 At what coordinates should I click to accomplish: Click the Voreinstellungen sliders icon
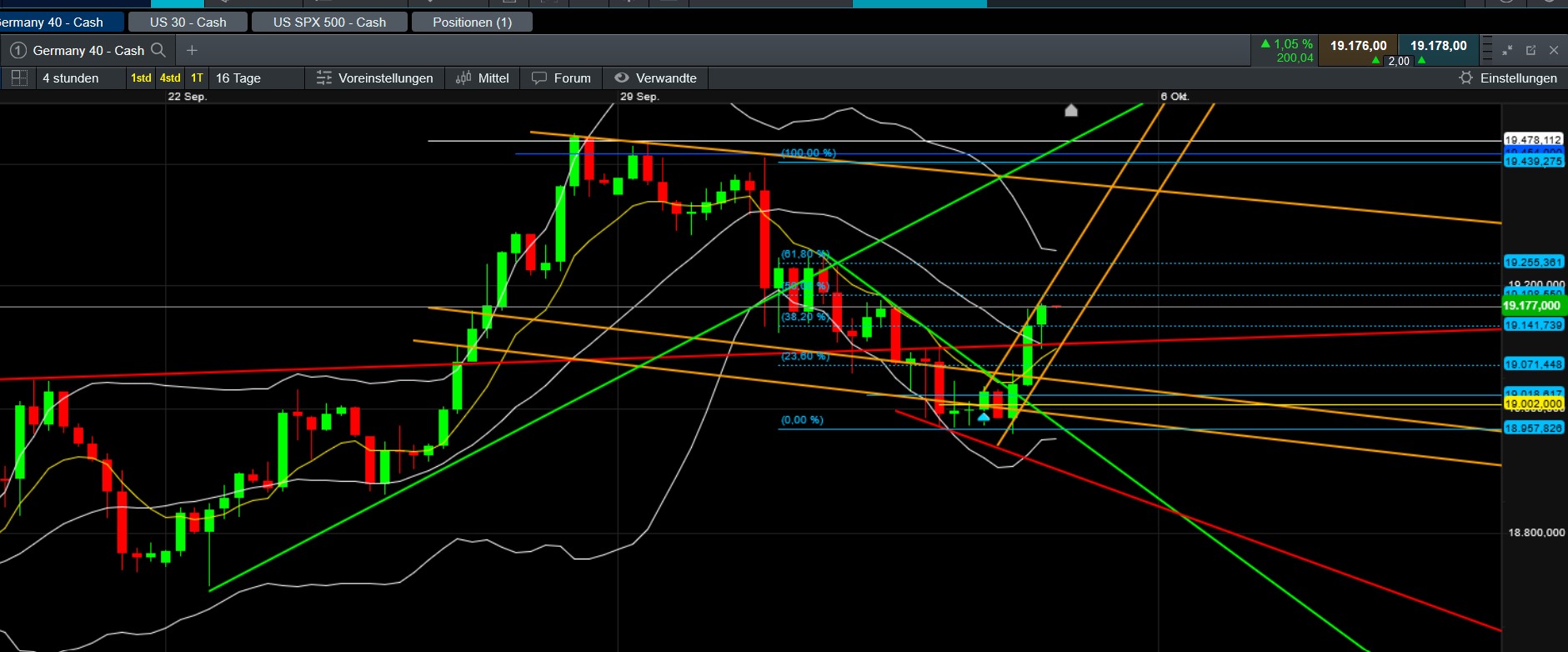tap(324, 78)
